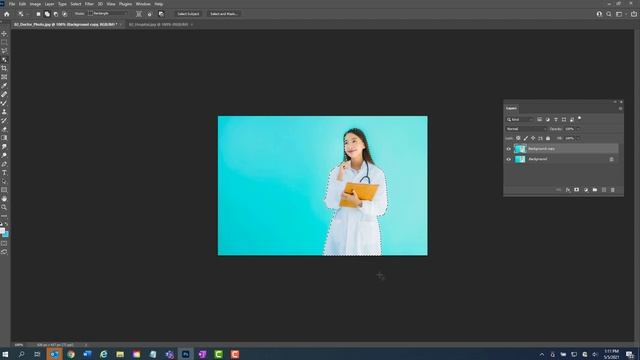Toggle type layer filter

pos(556,120)
